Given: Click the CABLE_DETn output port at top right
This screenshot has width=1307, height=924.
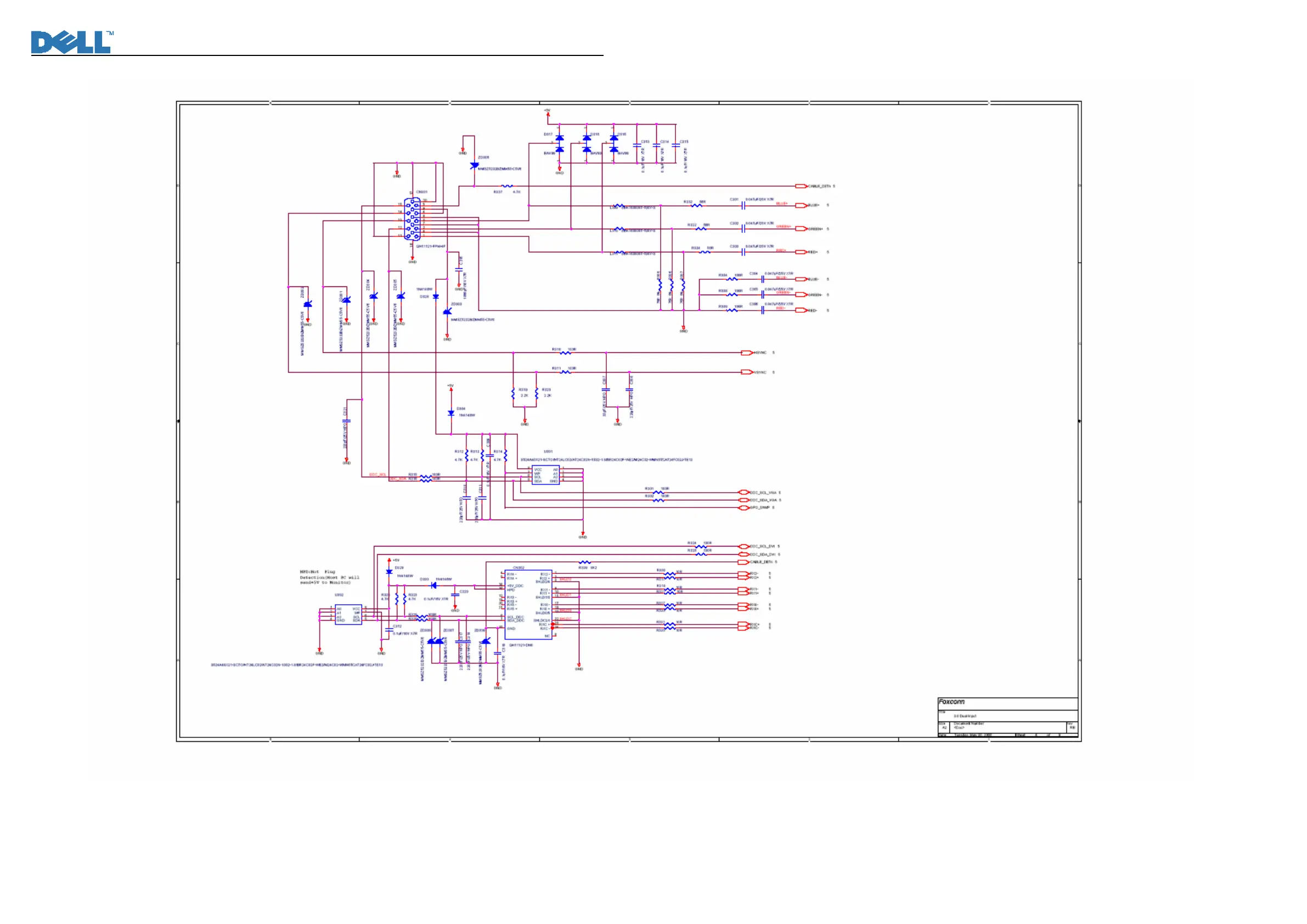Looking at the screenshot, I should tap(801, 186).
